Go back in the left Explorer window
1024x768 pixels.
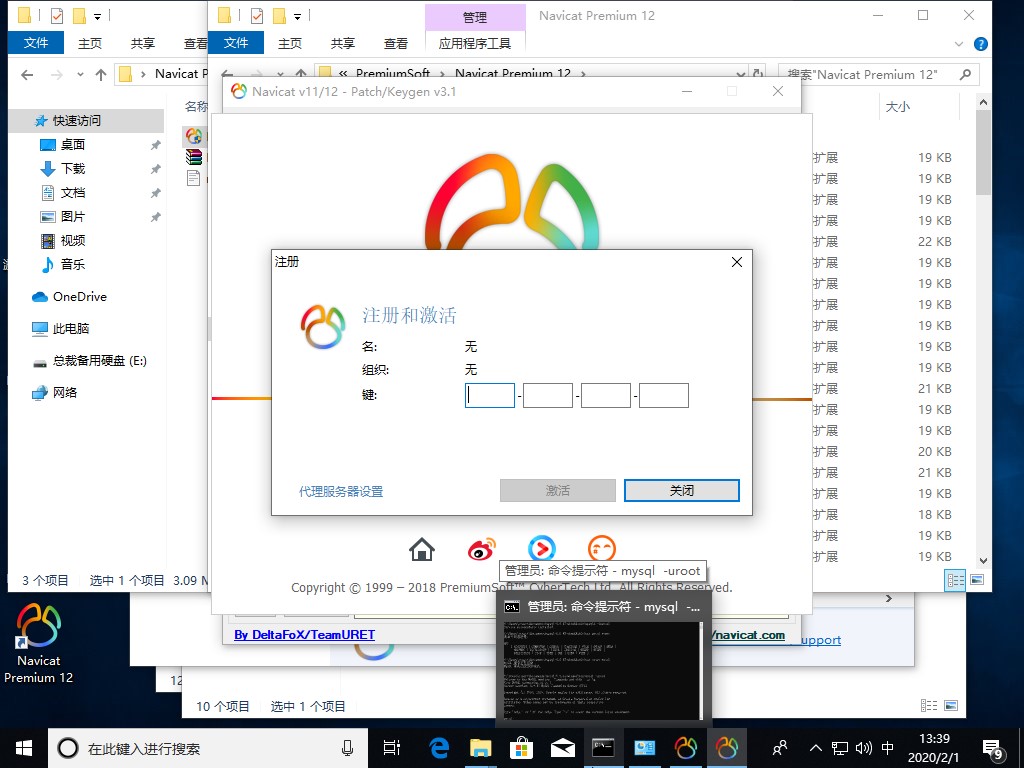(x=27, y=74)
